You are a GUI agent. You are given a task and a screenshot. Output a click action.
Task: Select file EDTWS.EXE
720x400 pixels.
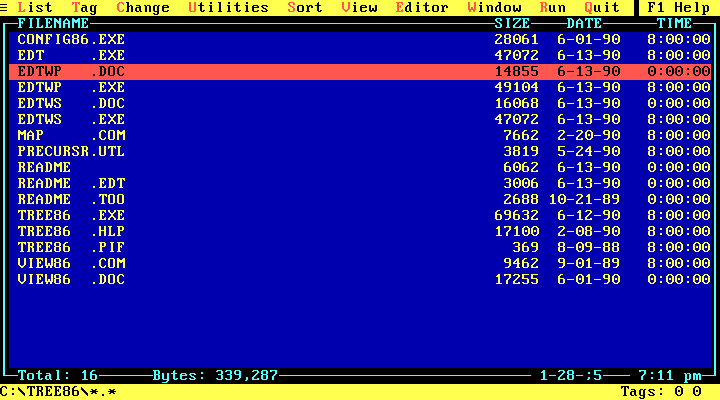click(360, 119)
